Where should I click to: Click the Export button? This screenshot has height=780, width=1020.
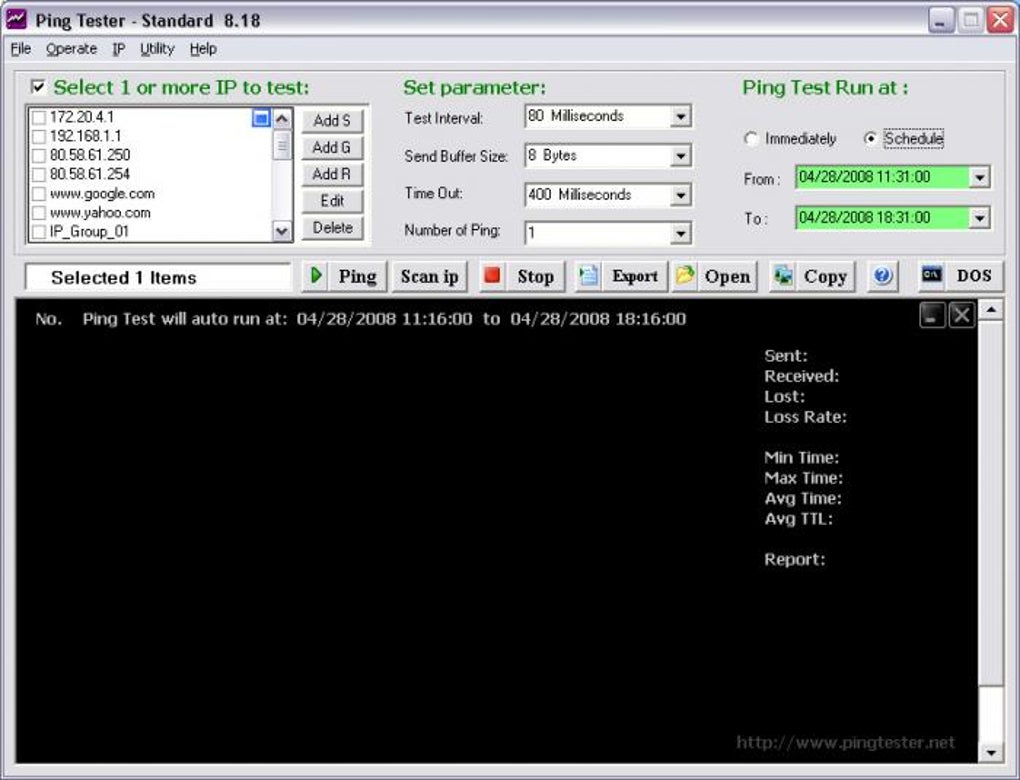coord(620,276)
